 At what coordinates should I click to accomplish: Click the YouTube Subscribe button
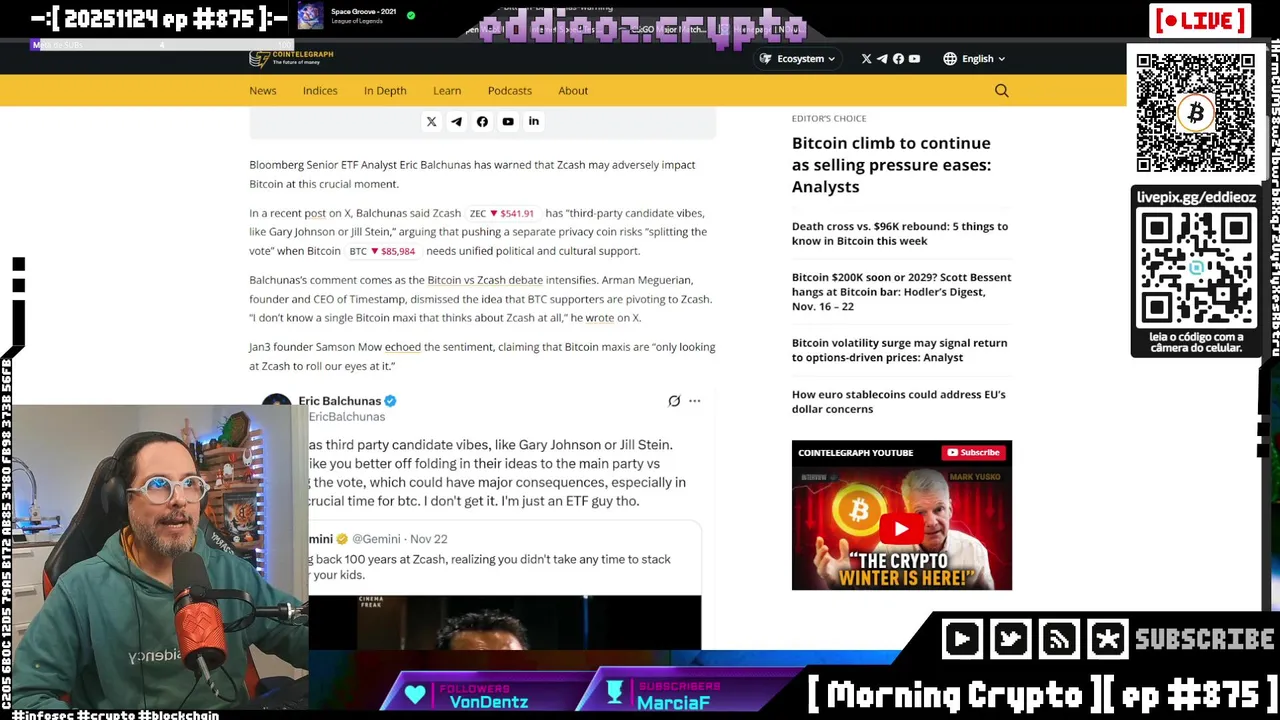(972, 452)
